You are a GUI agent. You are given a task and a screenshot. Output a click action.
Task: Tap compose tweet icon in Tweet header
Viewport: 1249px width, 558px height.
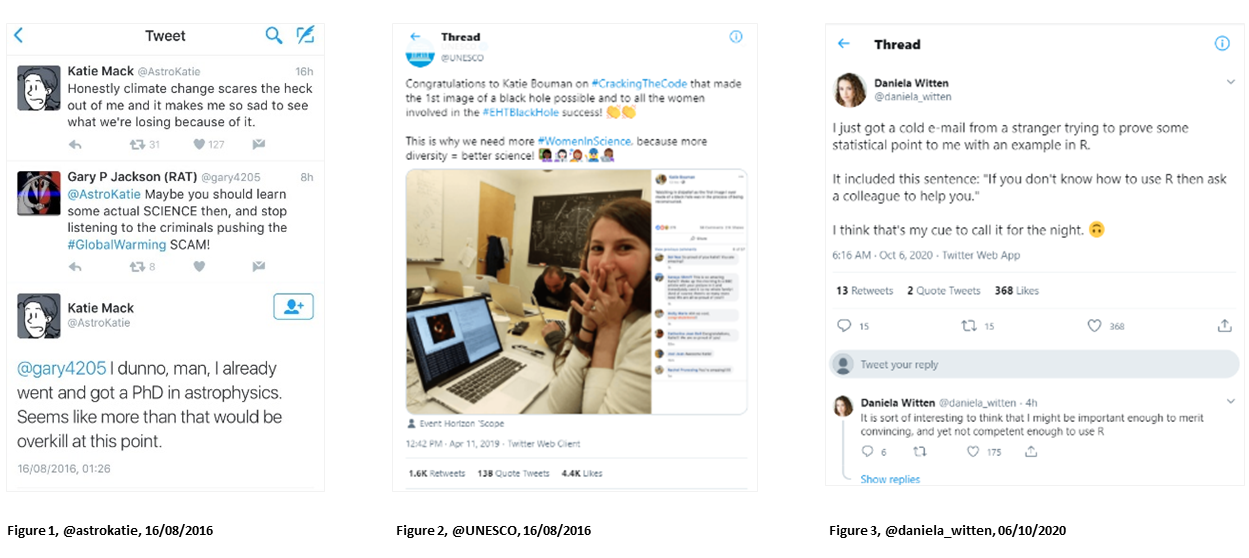tap(305, 35)
